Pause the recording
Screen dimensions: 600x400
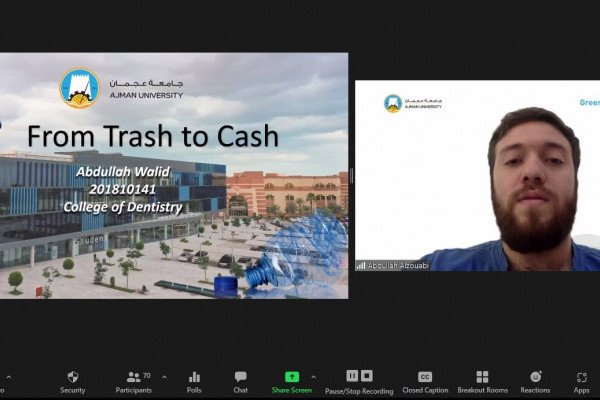352,376
